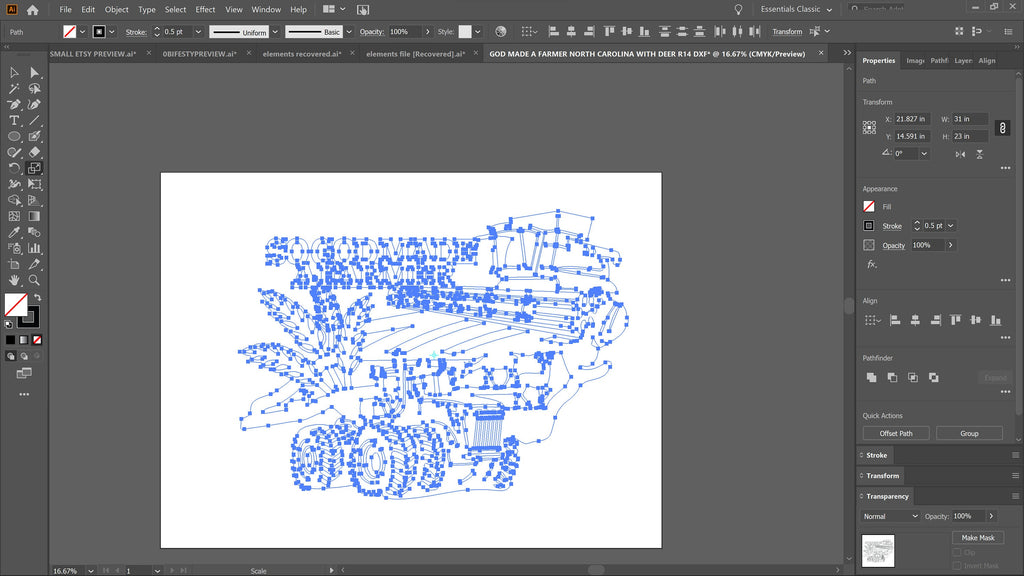The width and height of the screenshot is (1024, 576).
Task: Select the transform reference point grid
Action: (x=869, y=127)
